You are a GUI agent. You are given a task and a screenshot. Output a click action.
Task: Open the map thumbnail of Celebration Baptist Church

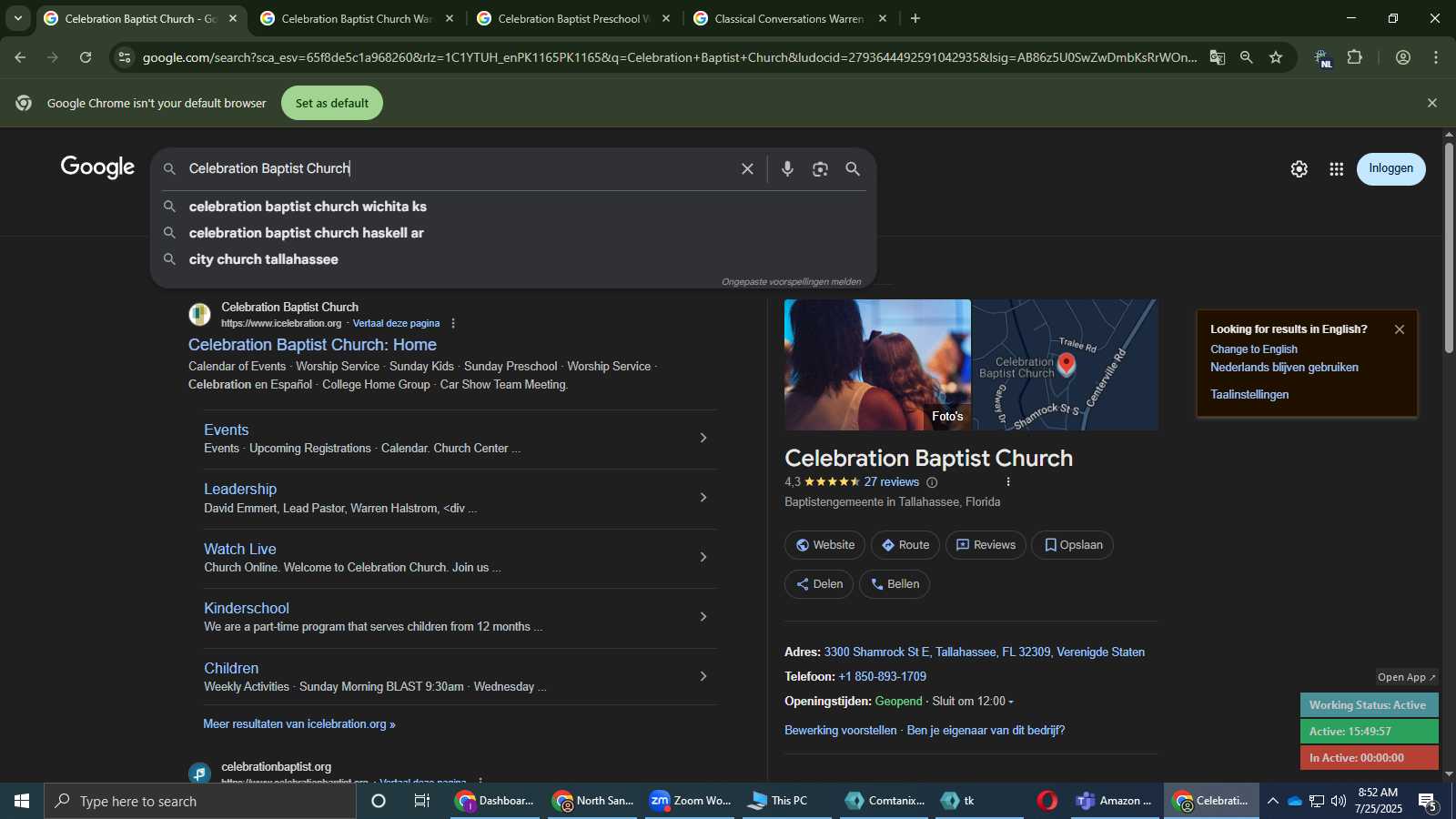pyautogui.click(x=1066, y=365)
